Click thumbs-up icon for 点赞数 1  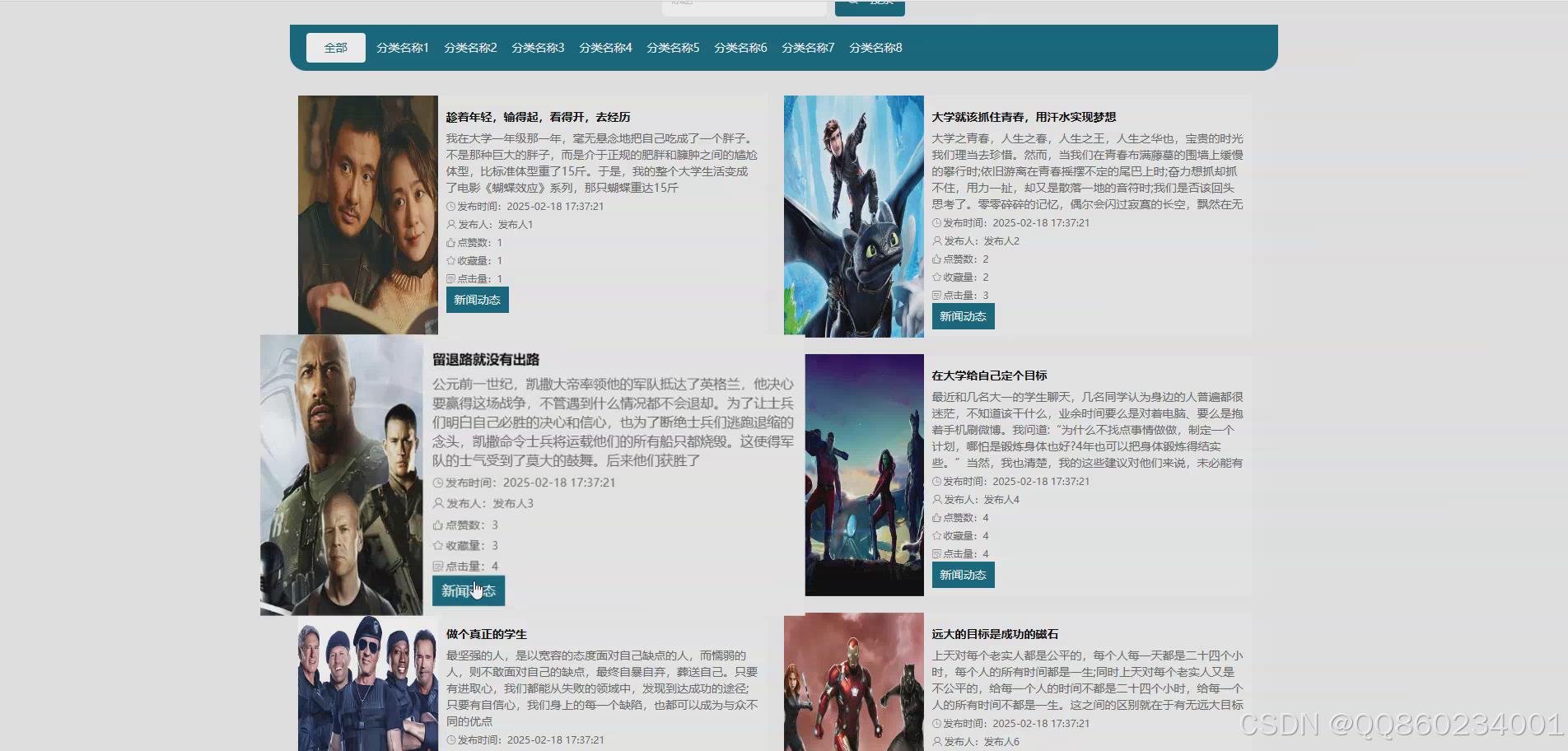coord(450,243)
